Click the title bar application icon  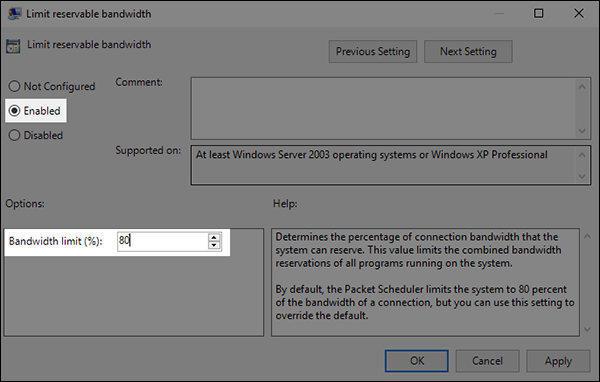click(x=14, y=14)
